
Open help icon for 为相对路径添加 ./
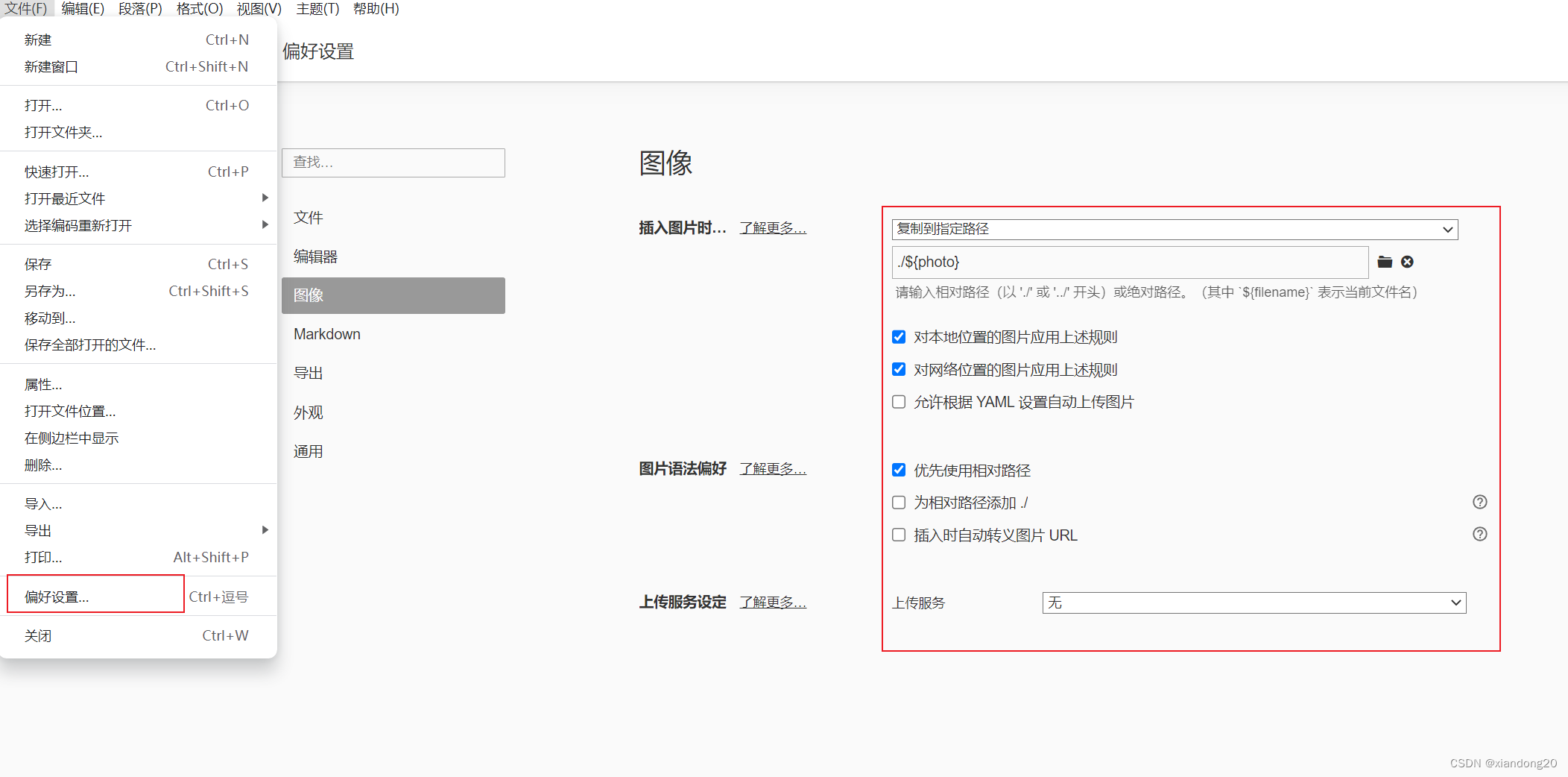[1480, 503]
